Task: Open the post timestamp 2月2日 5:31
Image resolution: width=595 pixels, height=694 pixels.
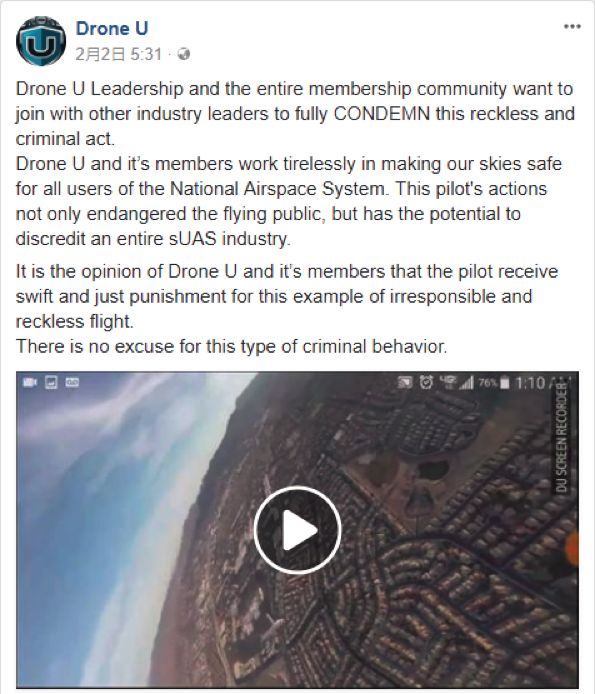Action: pyautogui.click(x=119, y=54)
